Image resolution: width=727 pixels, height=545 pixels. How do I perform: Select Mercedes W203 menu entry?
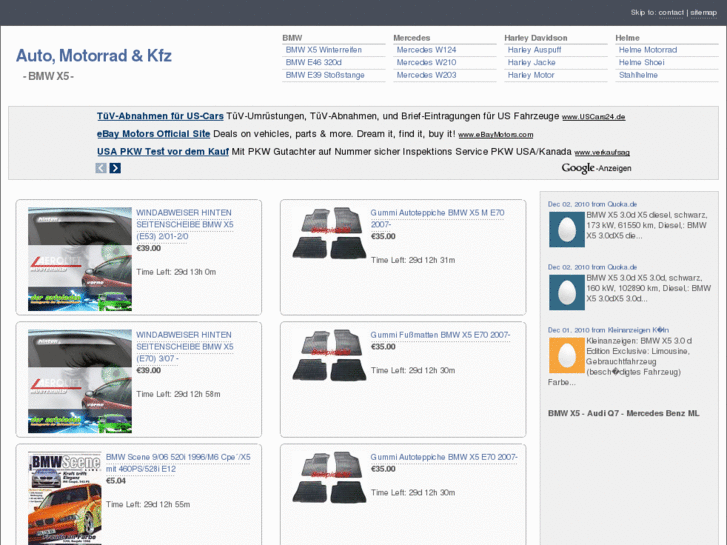point(426,75)
